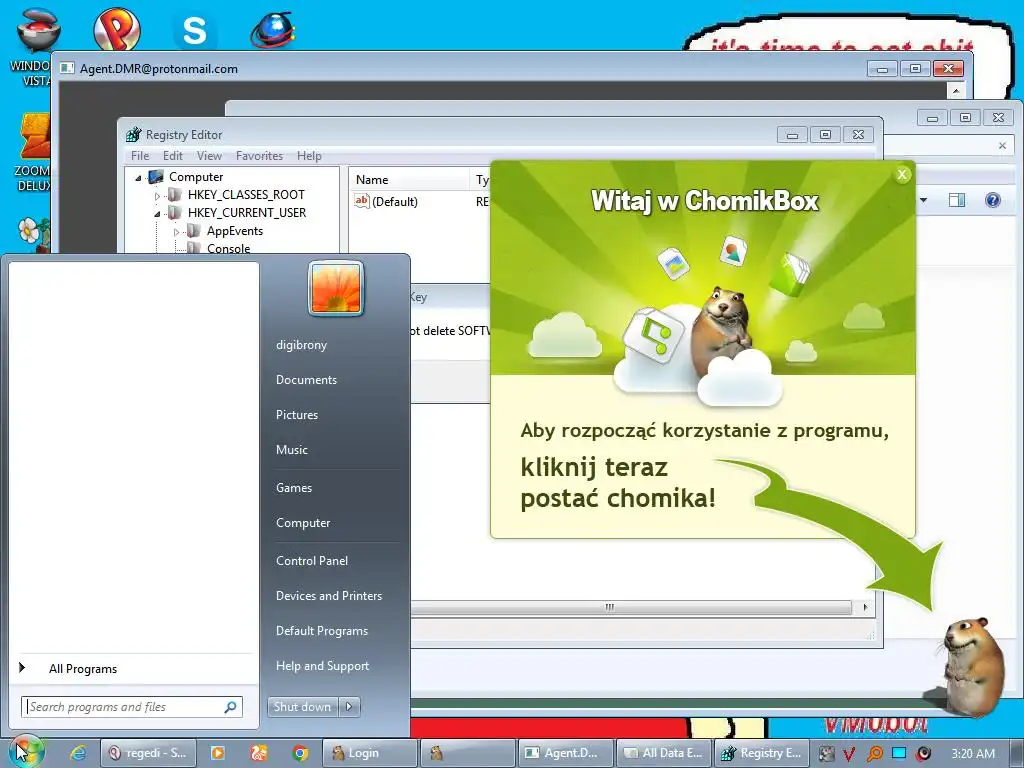Open Computer from the Start menu
Viewport: 1024px width, 768px height.
302,523
